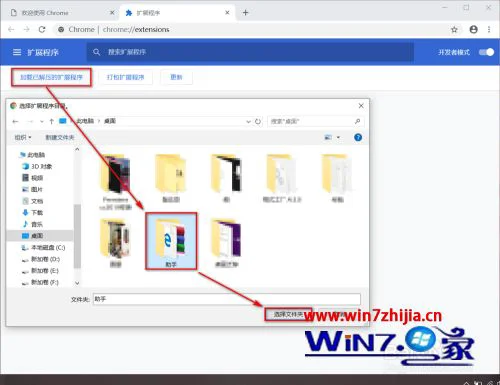Go back in the folder dialog
Screen dimensions: 500x385
[x=15, y=121]
